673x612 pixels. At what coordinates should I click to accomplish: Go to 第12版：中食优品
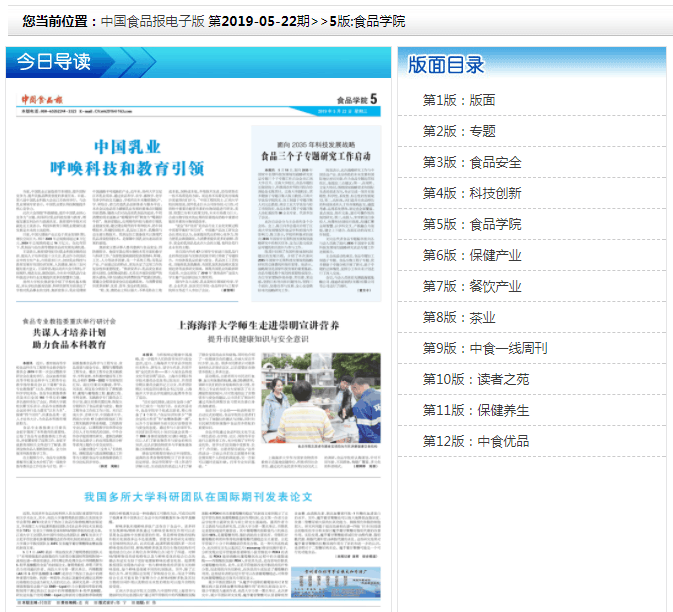(x=476, y=441)
